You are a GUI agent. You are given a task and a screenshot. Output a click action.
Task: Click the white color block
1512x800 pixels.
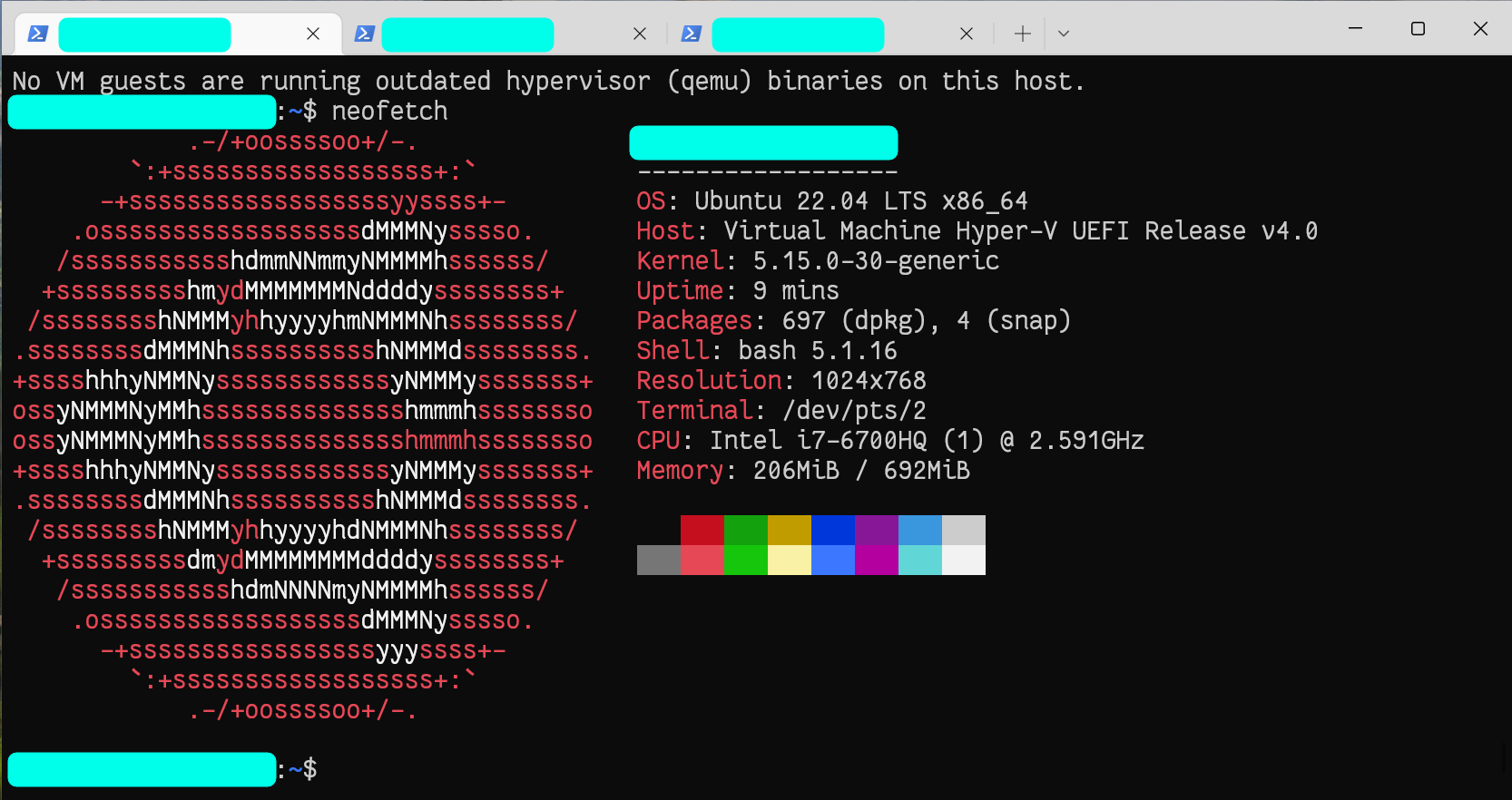[964, 560]
